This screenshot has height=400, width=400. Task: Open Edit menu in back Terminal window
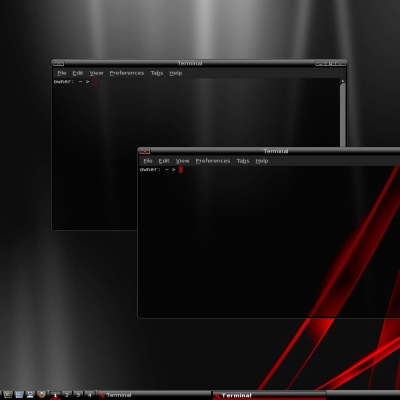click(78, 73)
